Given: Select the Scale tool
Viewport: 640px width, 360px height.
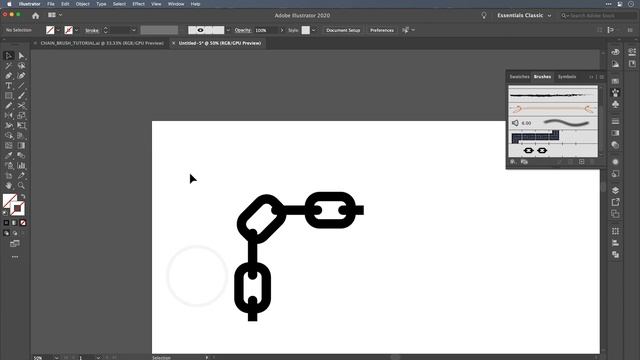Looking at the screenshot, I should 21,116.
